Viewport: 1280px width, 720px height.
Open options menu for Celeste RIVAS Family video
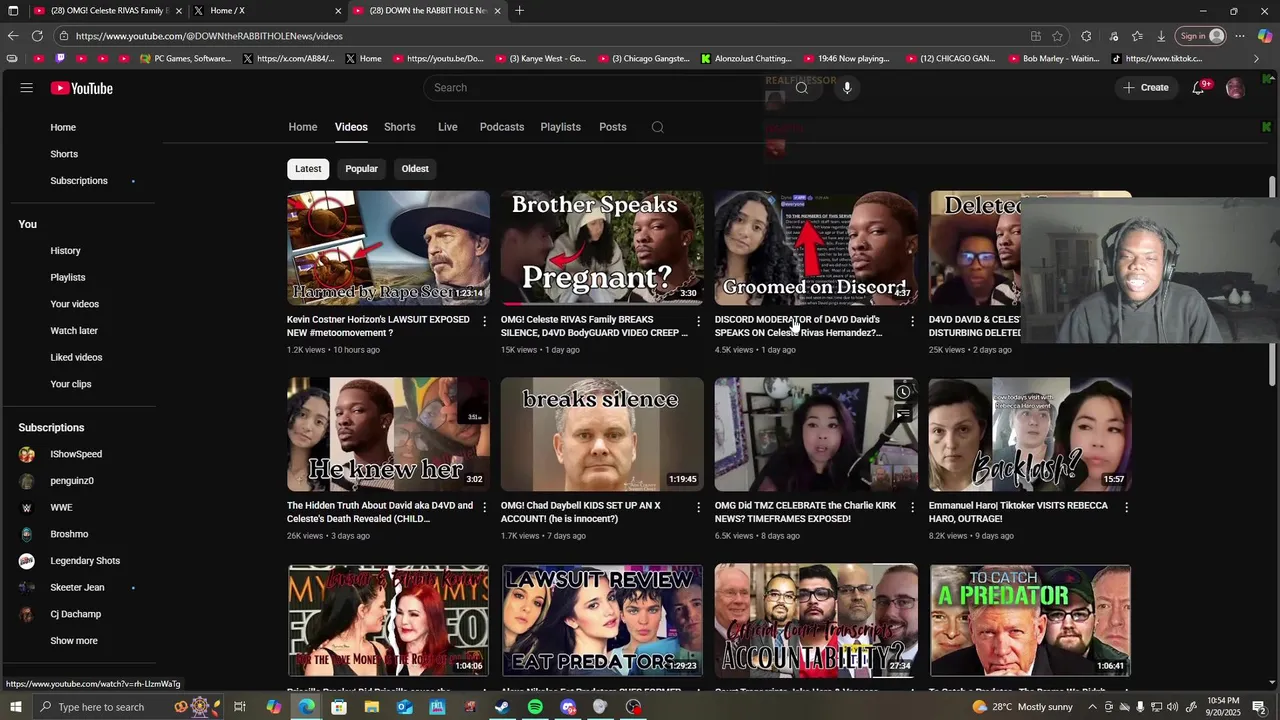(698, 321)
